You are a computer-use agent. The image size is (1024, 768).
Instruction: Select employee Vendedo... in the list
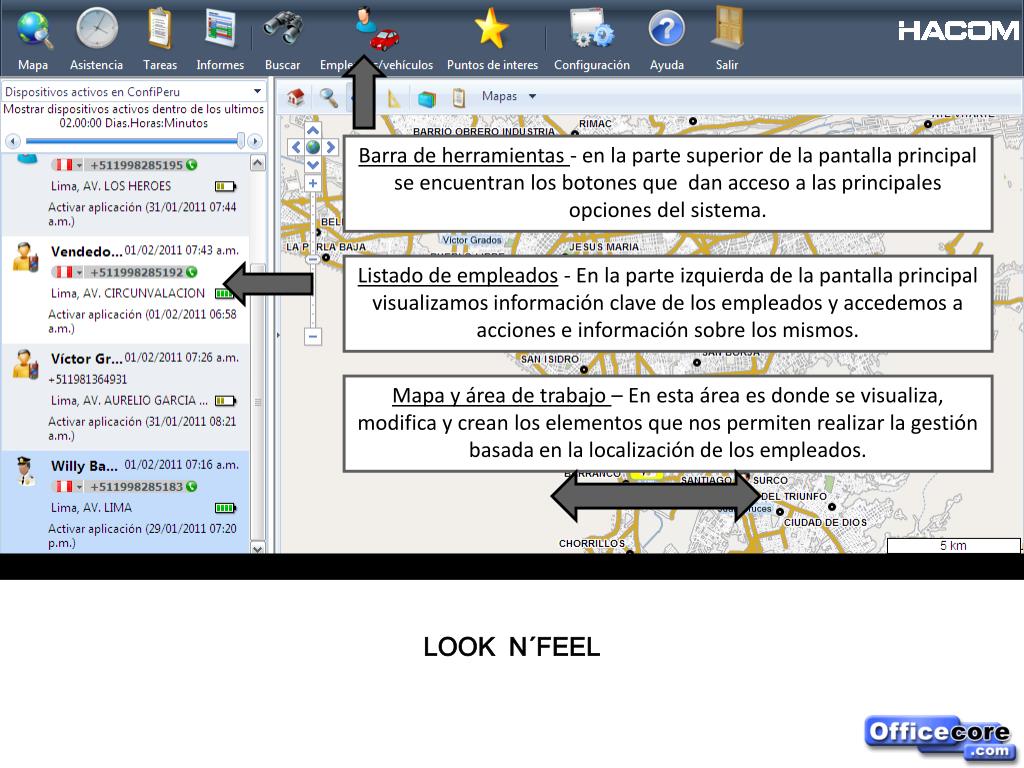[125, 290]
